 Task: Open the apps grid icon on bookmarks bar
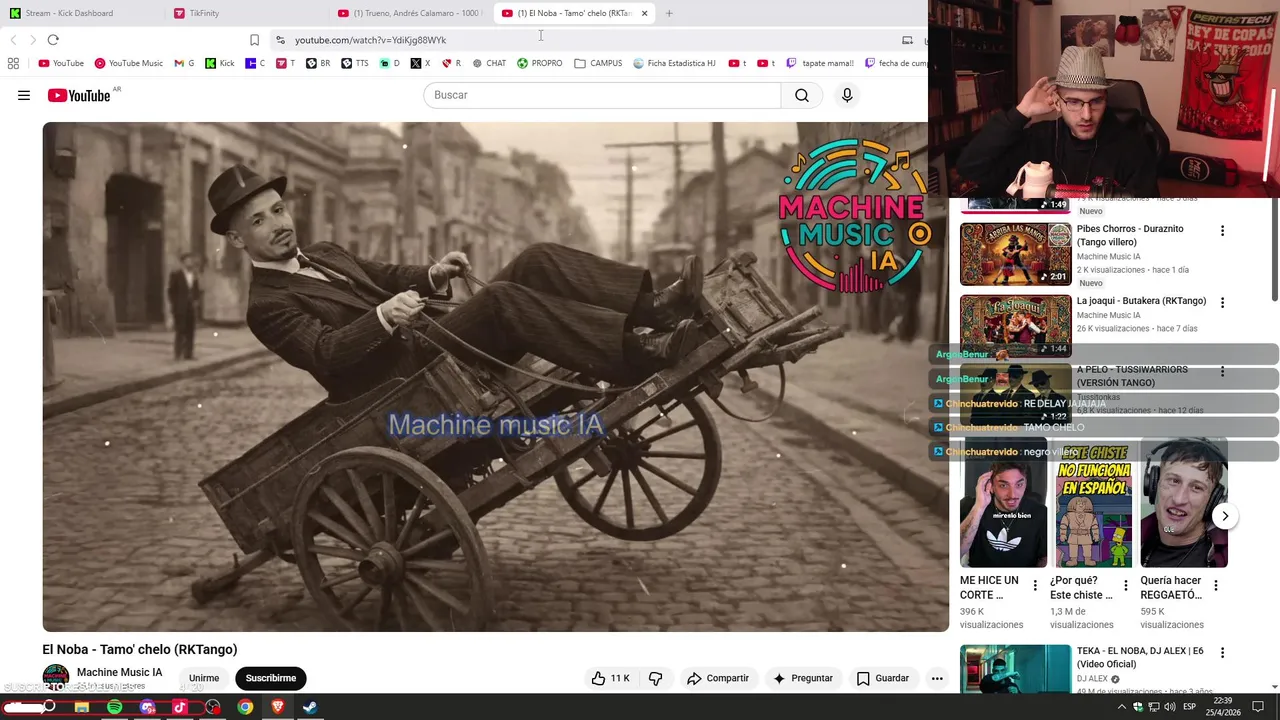13,63
